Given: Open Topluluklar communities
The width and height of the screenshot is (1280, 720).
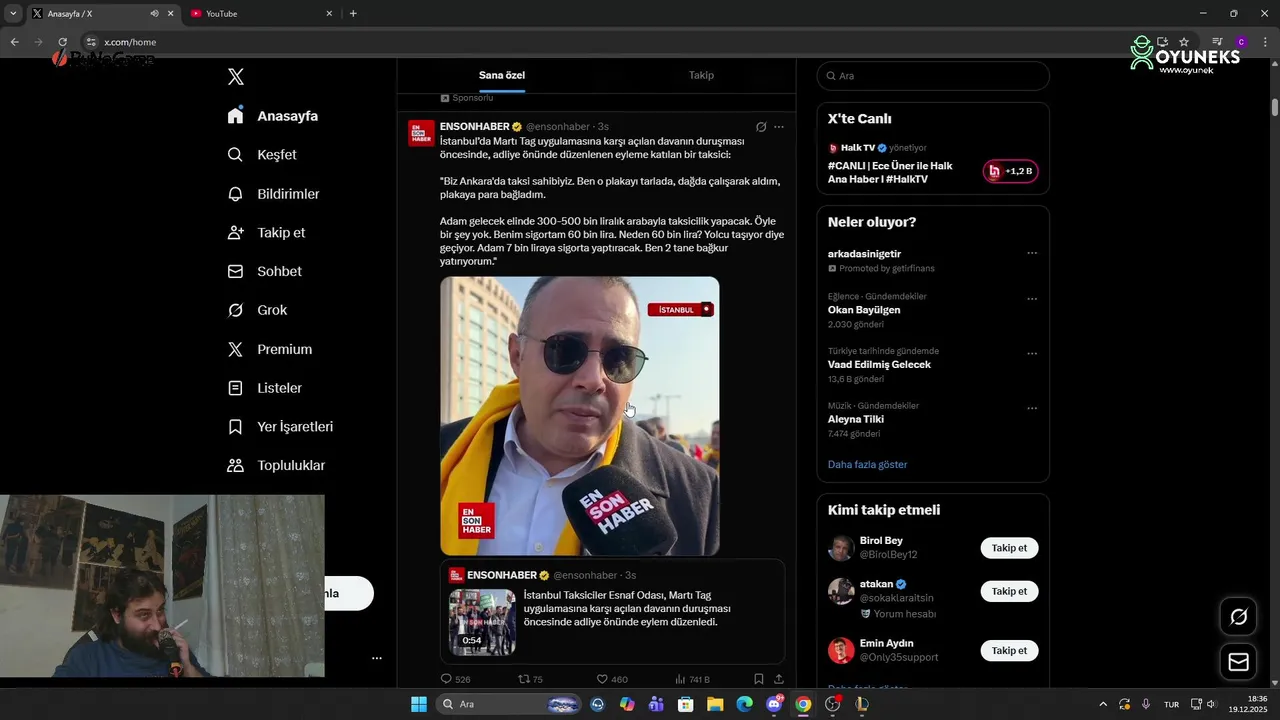Looking at the screenshot, I should [x=276, y=466].
